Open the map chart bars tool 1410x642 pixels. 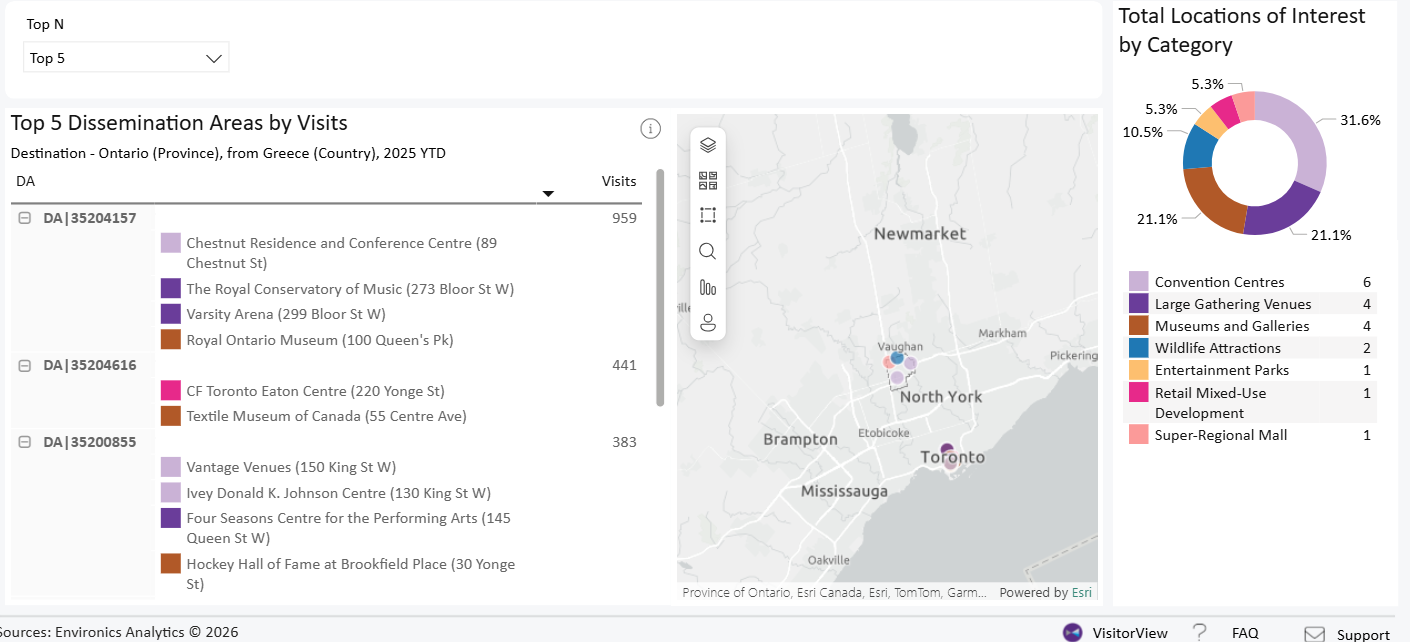(x=708, y=287)
